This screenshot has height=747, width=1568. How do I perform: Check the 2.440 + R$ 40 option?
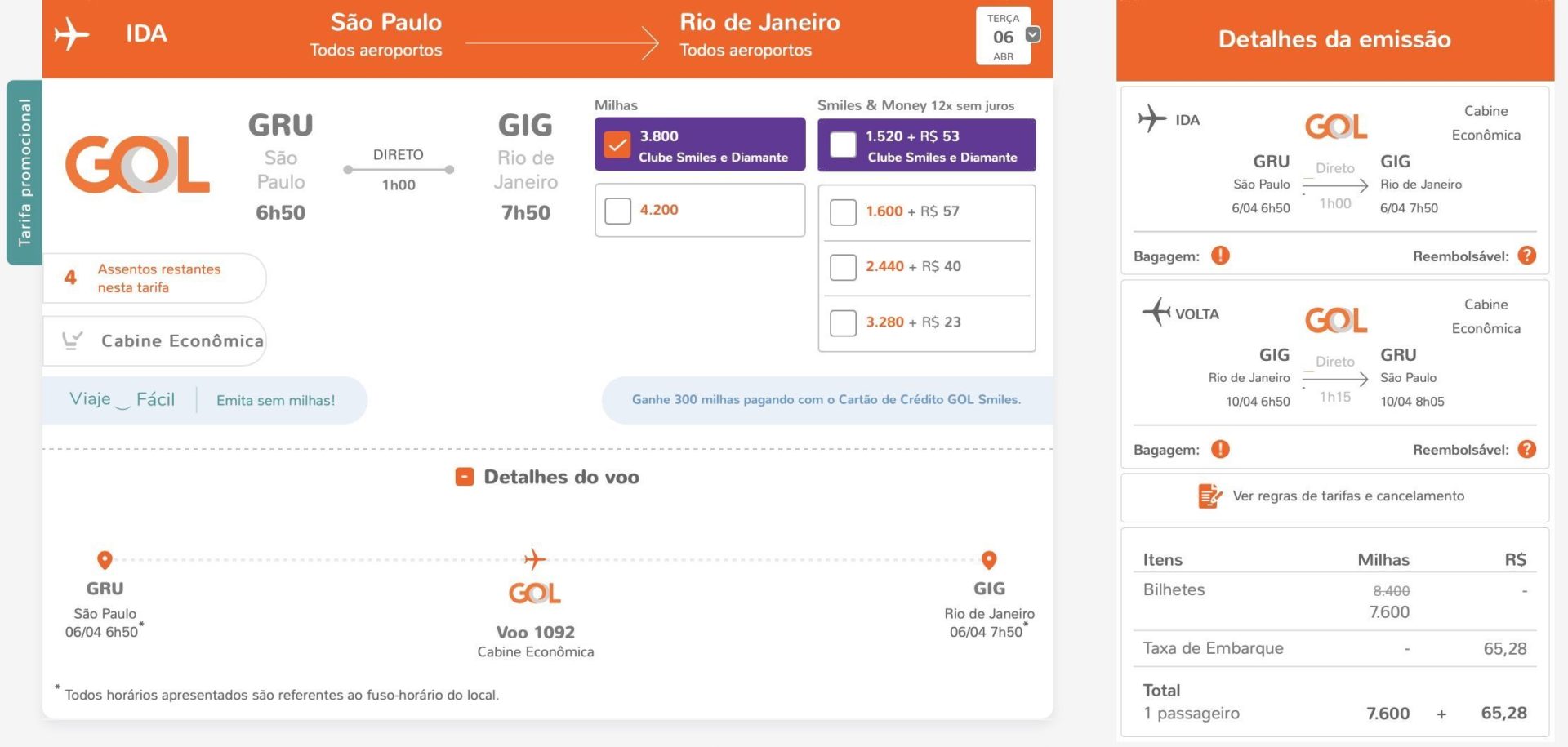coord(843,267)
